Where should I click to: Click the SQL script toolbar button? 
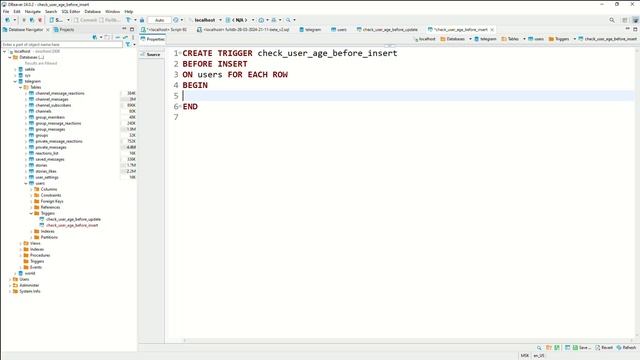(56, 20)
